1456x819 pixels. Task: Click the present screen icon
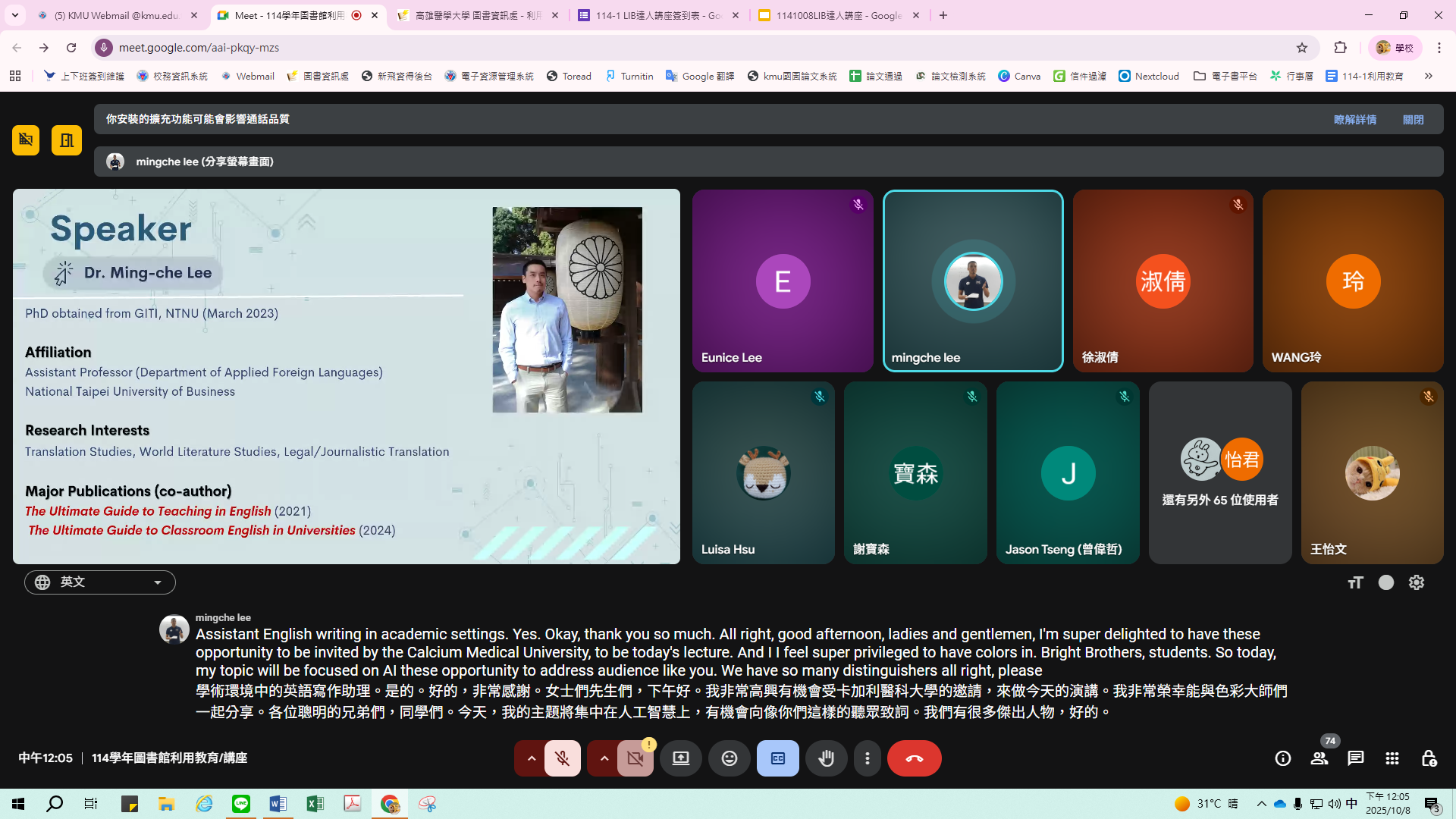680,758
